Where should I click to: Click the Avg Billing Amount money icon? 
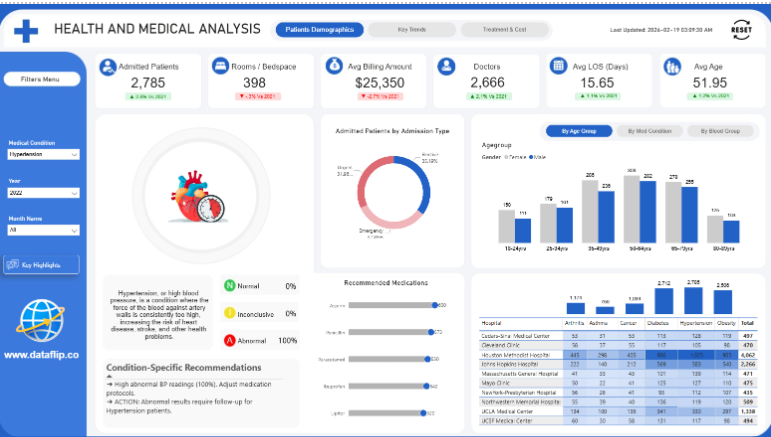coord(335,66)
